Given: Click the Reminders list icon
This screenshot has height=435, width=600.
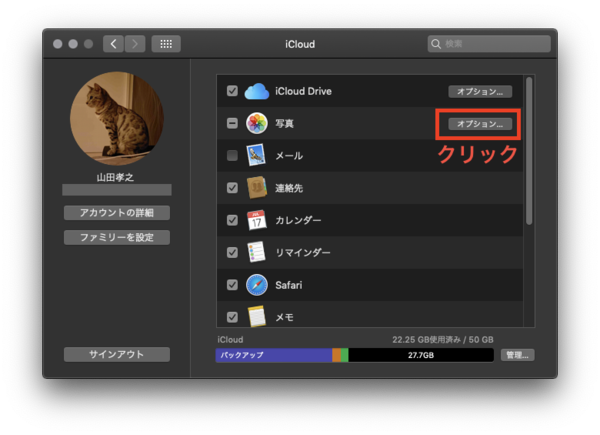Looking at the screenshot, I should click(257, 252).
